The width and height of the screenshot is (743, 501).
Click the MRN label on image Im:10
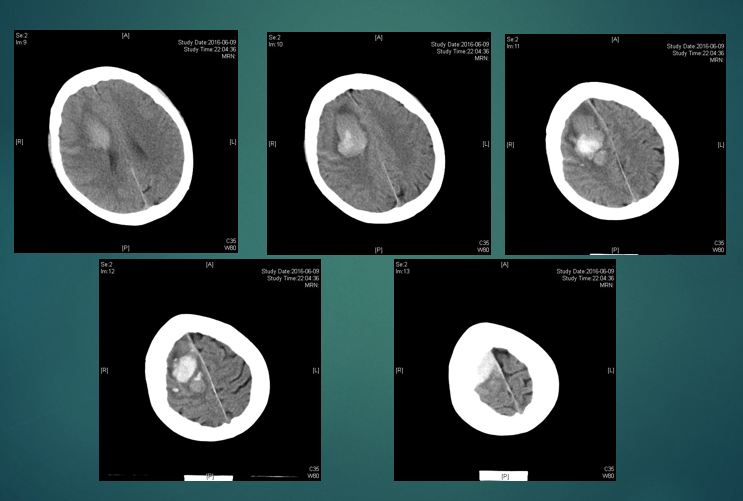483,59
